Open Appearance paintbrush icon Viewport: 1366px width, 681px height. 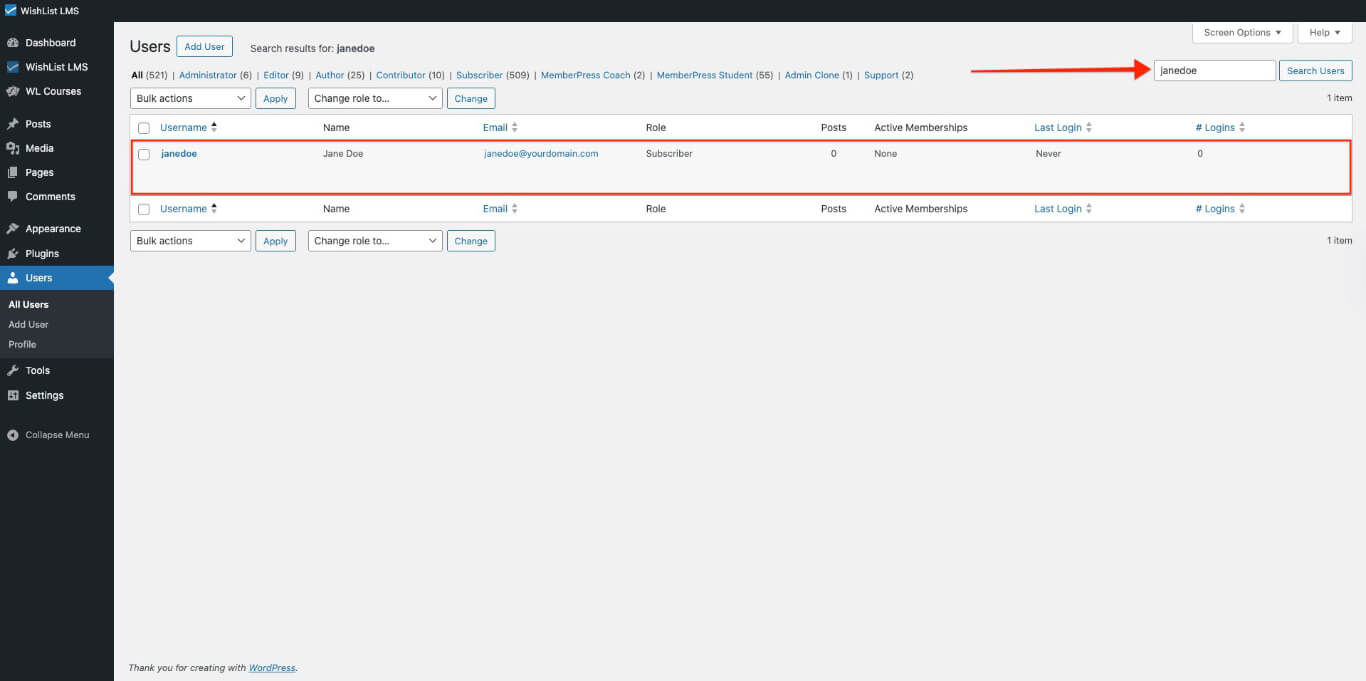13,229
